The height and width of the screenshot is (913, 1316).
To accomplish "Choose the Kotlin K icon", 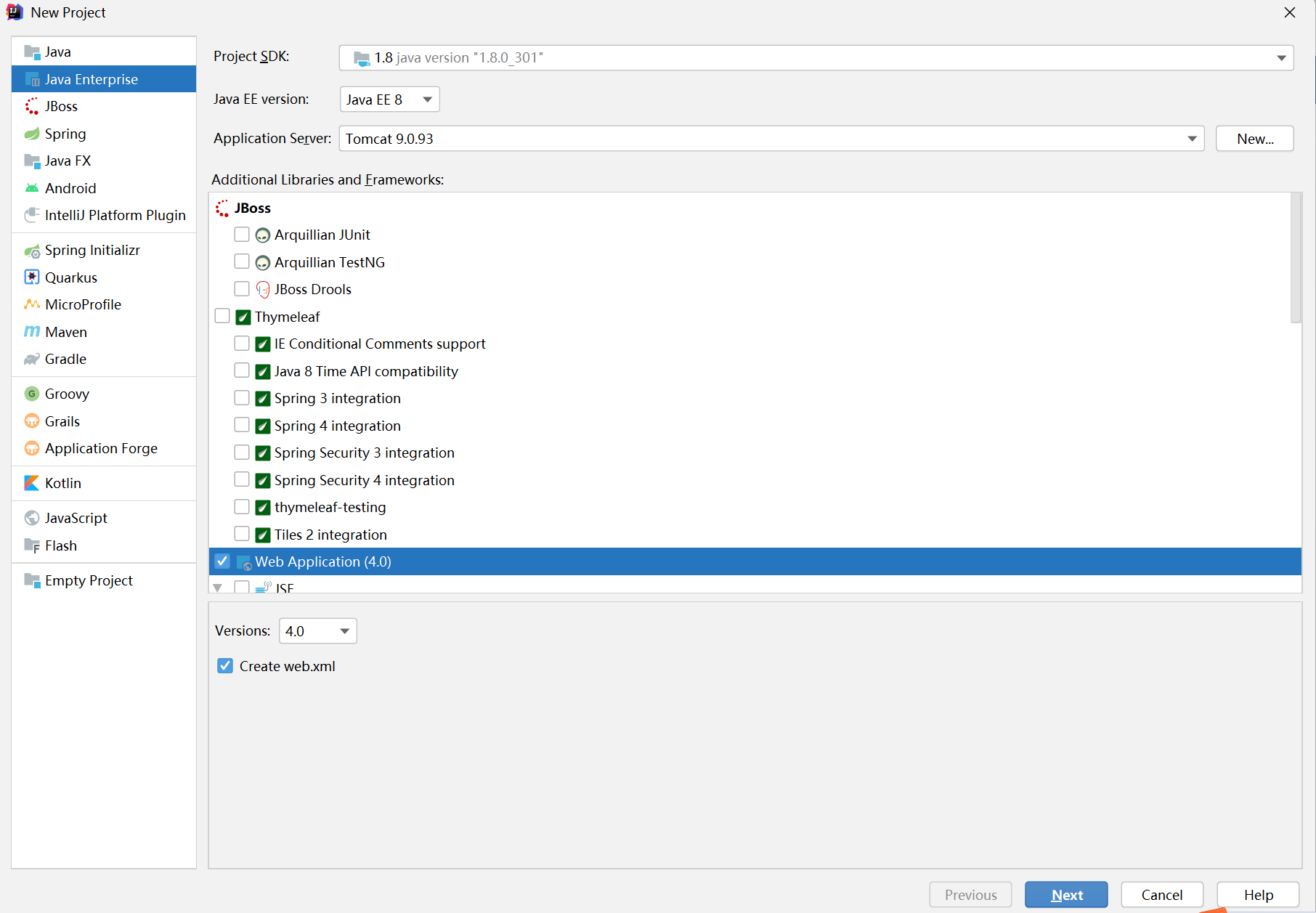I will 32,483.
